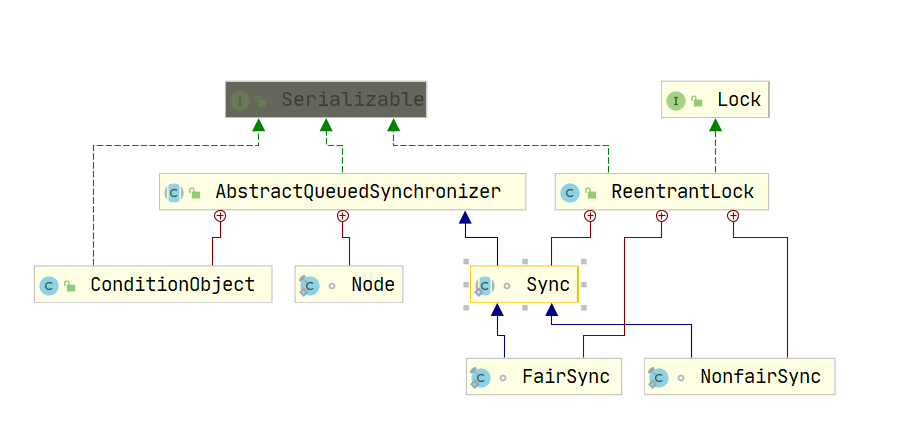Viewport: 899px width, 439px height.
Task: Click the "ConditionObject" label text
Action: 173,285
